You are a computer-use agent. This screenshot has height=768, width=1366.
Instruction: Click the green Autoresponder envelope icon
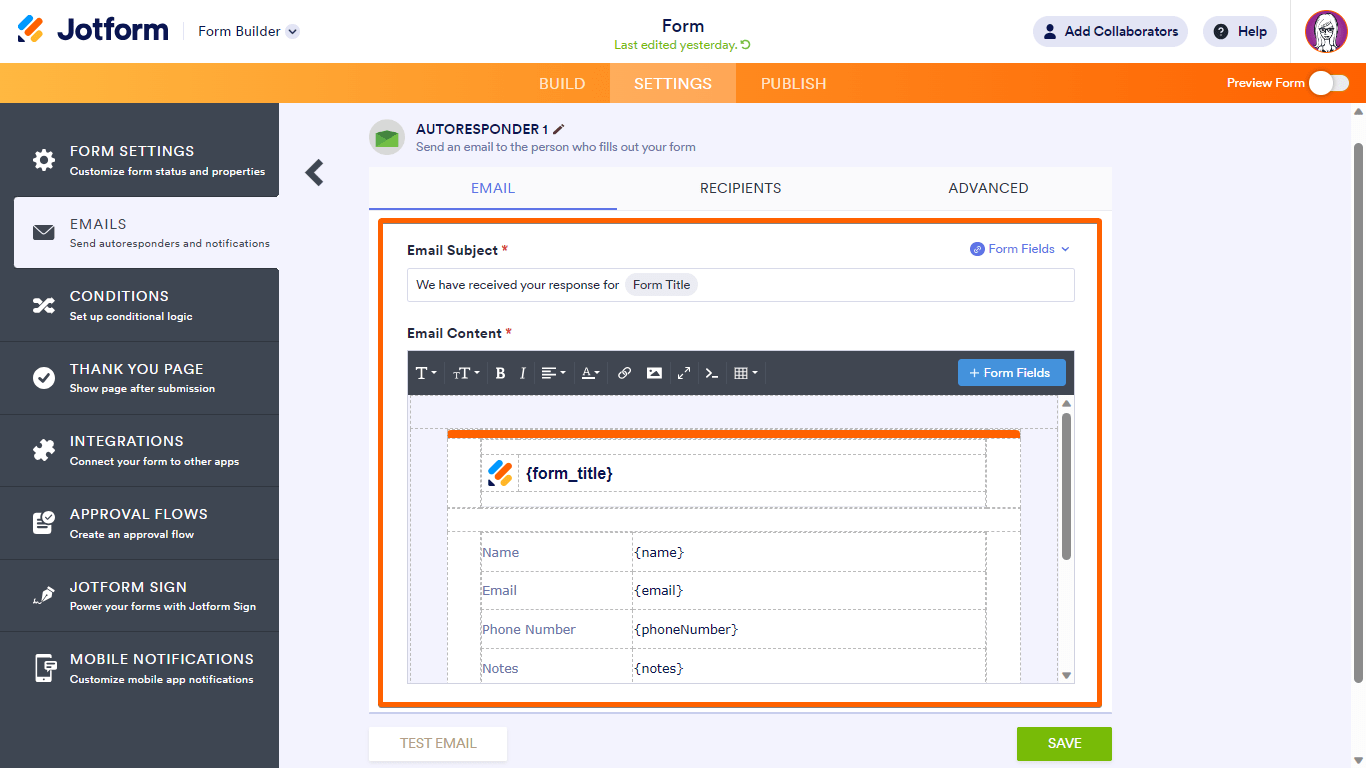coord(387,137)
